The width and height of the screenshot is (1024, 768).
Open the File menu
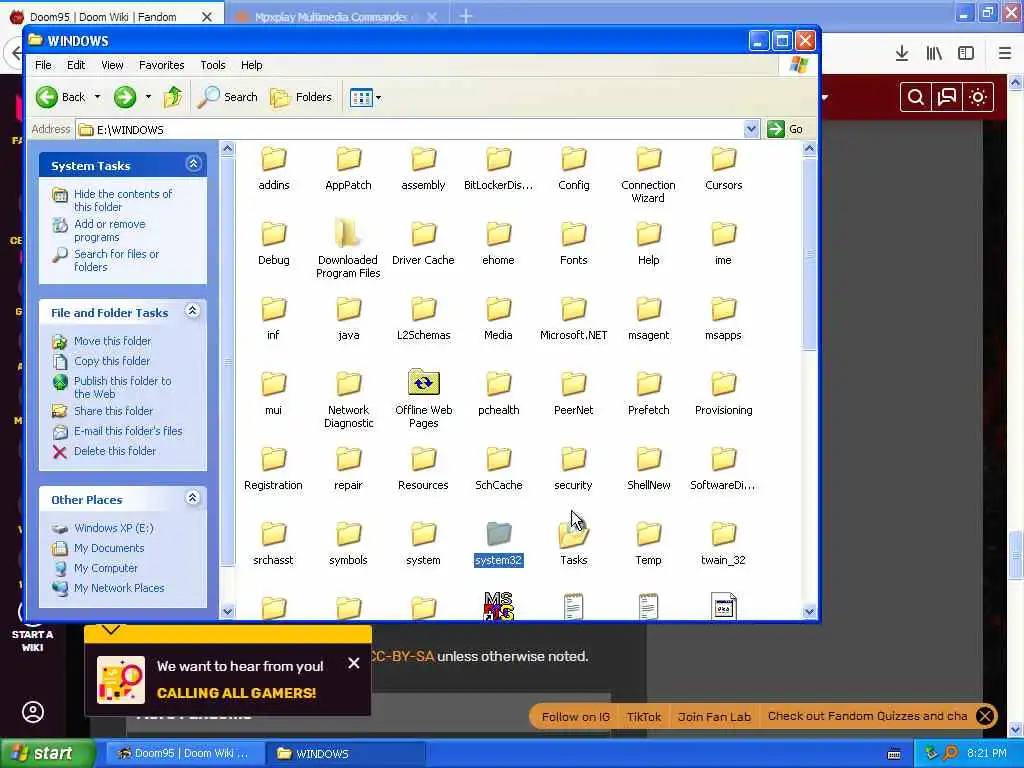[x=43, y=65]
